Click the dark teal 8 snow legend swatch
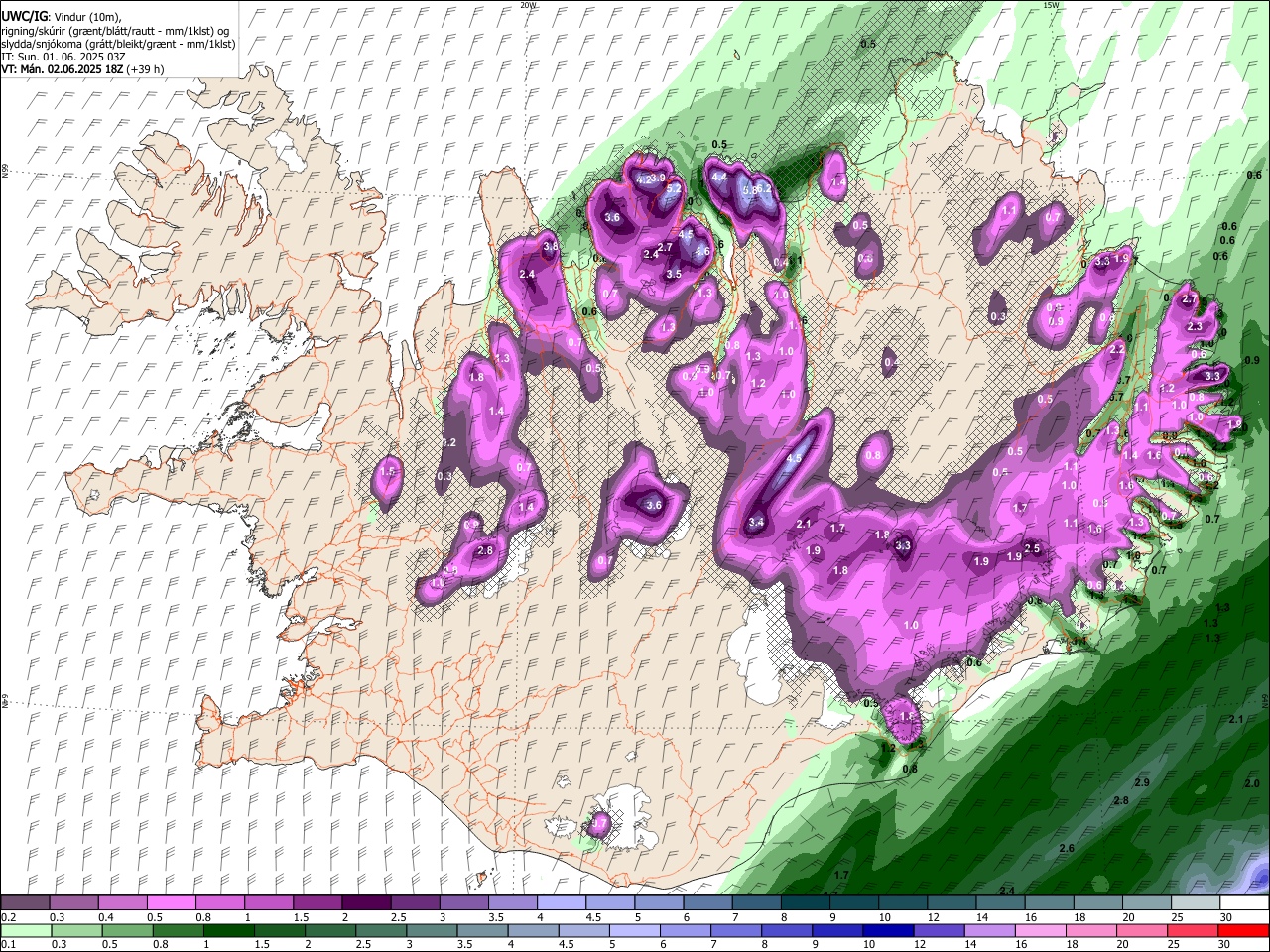Screen dimensions: 1270x952 point(805,903)
